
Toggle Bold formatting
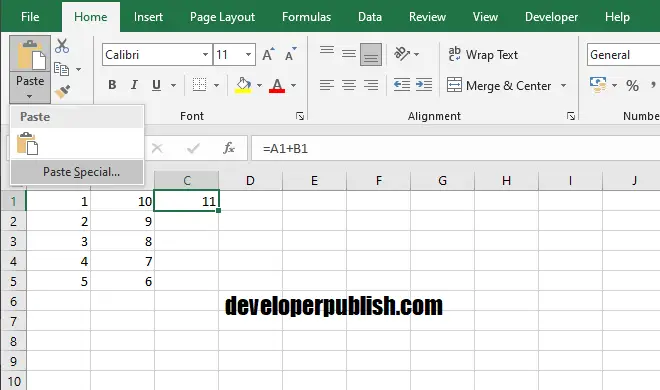click(x=112, y=85)
